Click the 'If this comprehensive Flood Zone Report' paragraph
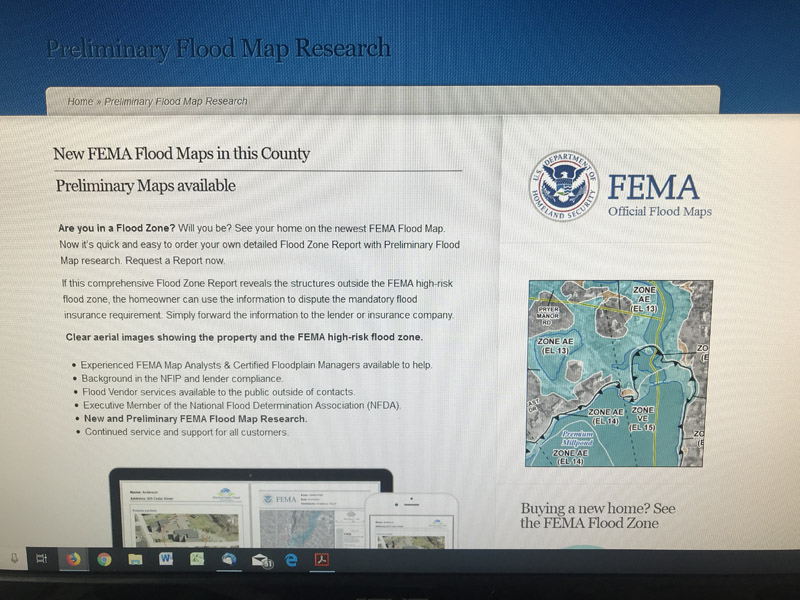Screen dimensions: 800x600 pyautogui.click(x=258, y=299)
